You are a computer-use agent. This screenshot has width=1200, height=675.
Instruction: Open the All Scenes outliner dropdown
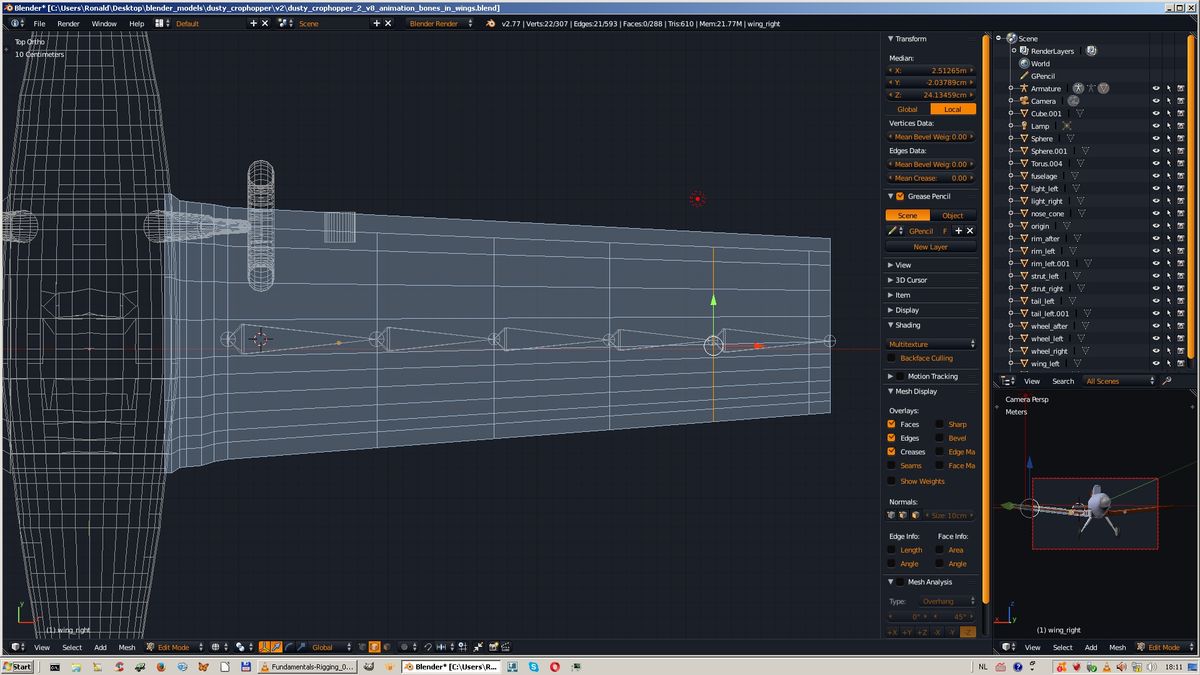click(1119, 381)
